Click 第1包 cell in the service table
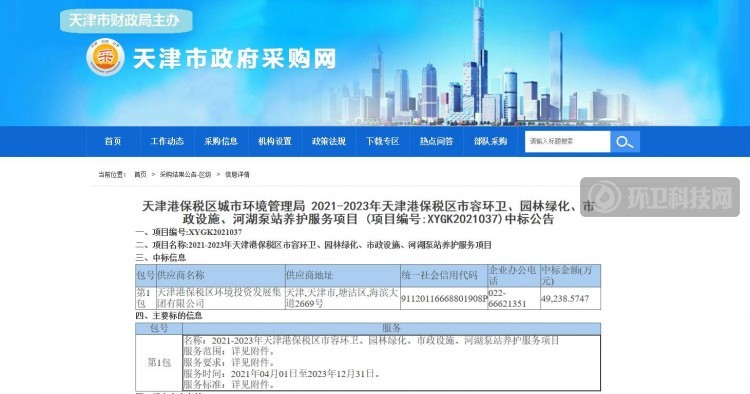Image resolution: width=750 pixels, height=394 pixels. click(159, 362)
